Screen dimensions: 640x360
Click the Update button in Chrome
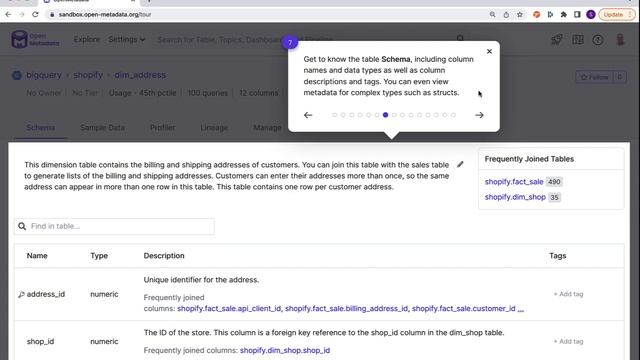click(617, 14)
